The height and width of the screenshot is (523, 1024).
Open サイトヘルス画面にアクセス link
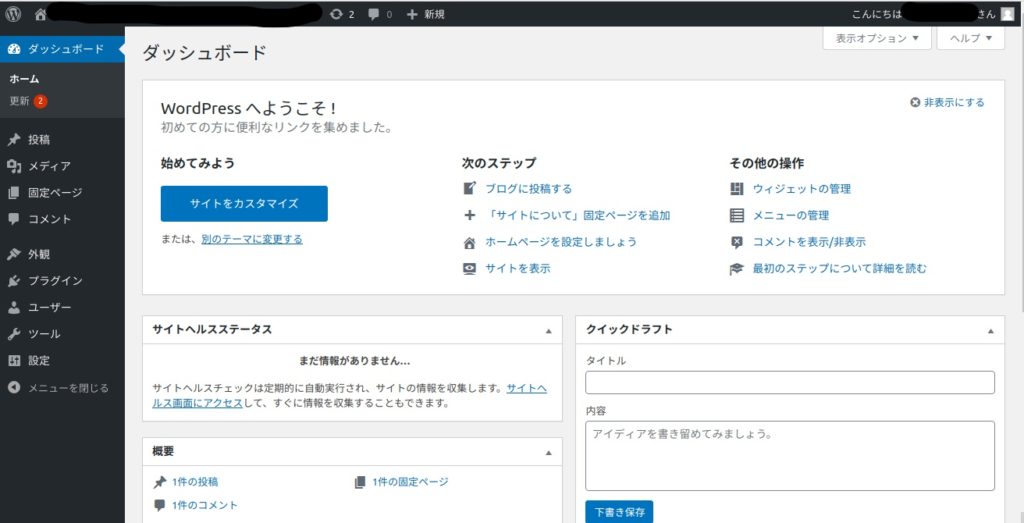coord(349,396)
